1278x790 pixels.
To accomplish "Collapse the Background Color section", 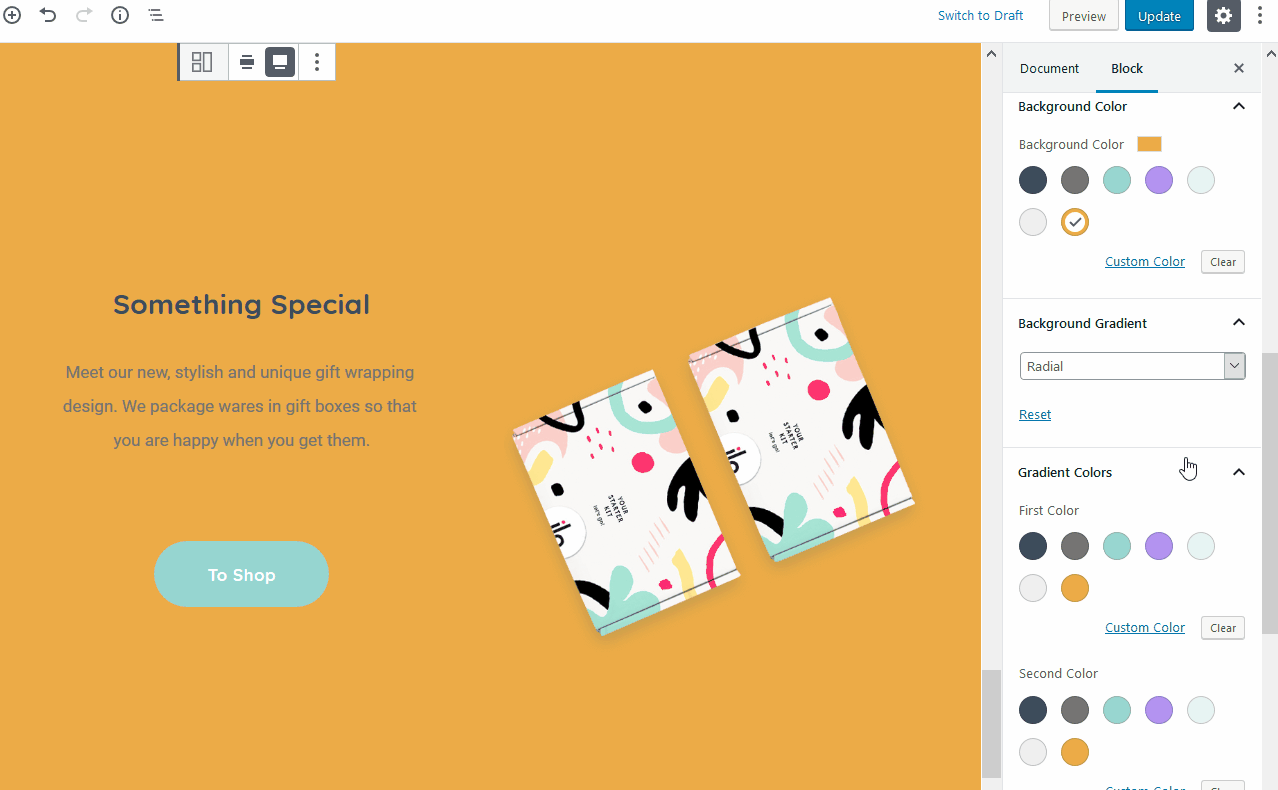I will click(1239, 106).
